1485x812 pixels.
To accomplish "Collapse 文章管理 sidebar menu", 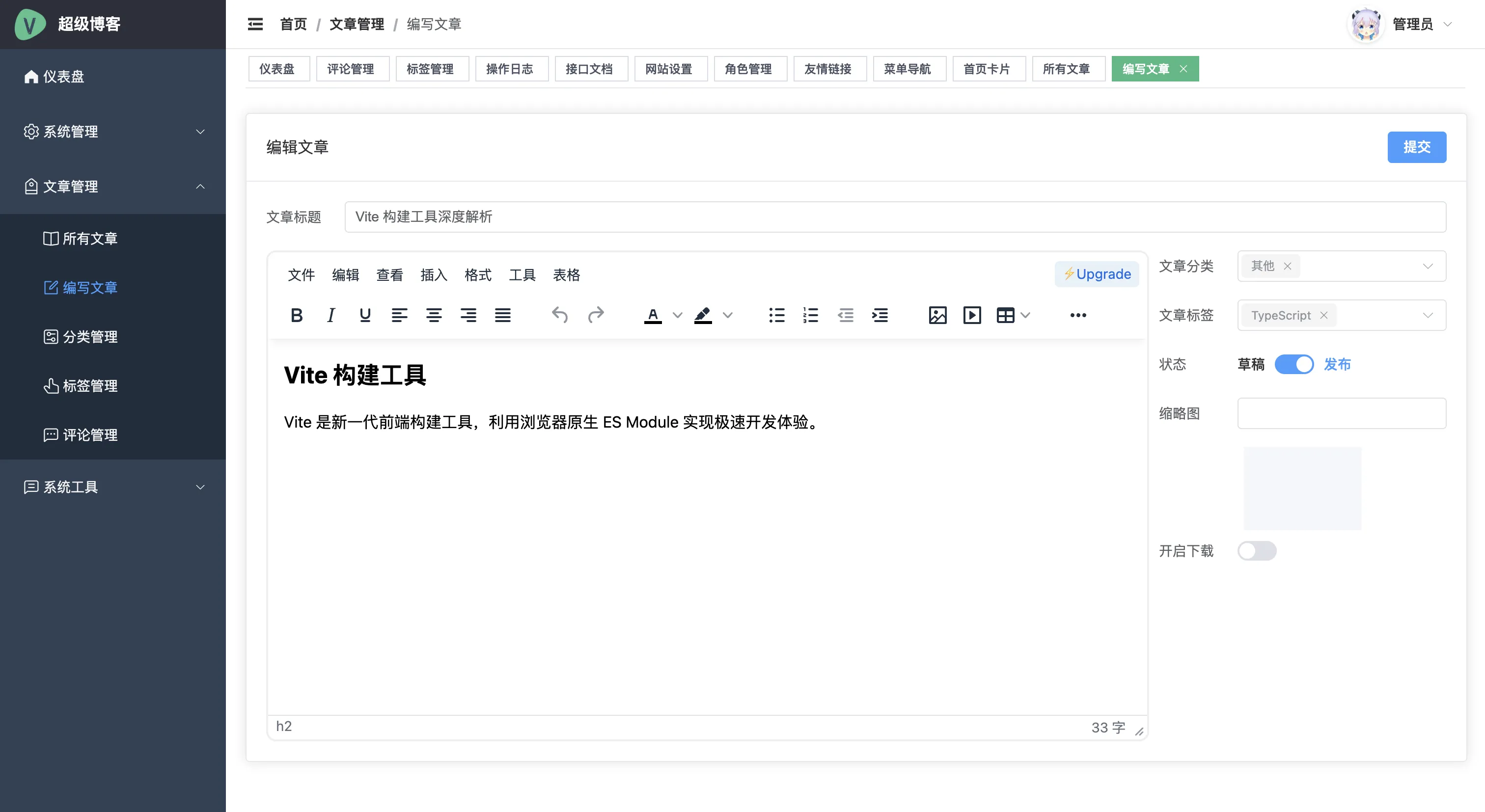I will tap(113, 187).
